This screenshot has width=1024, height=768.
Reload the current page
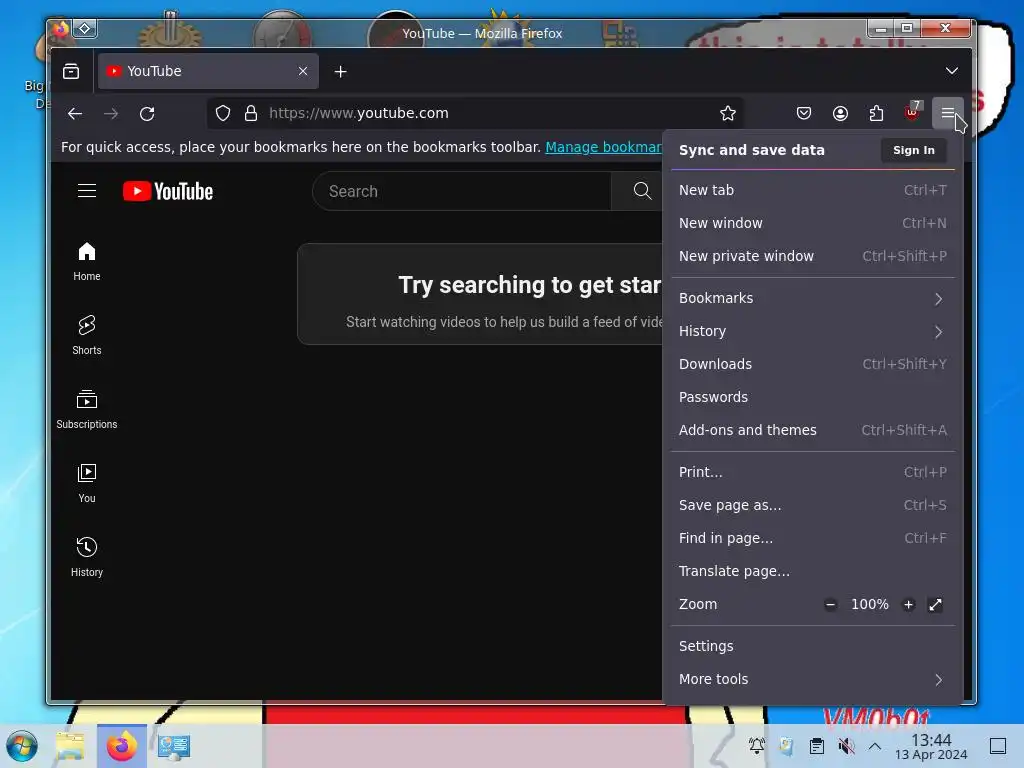point(147,114)
